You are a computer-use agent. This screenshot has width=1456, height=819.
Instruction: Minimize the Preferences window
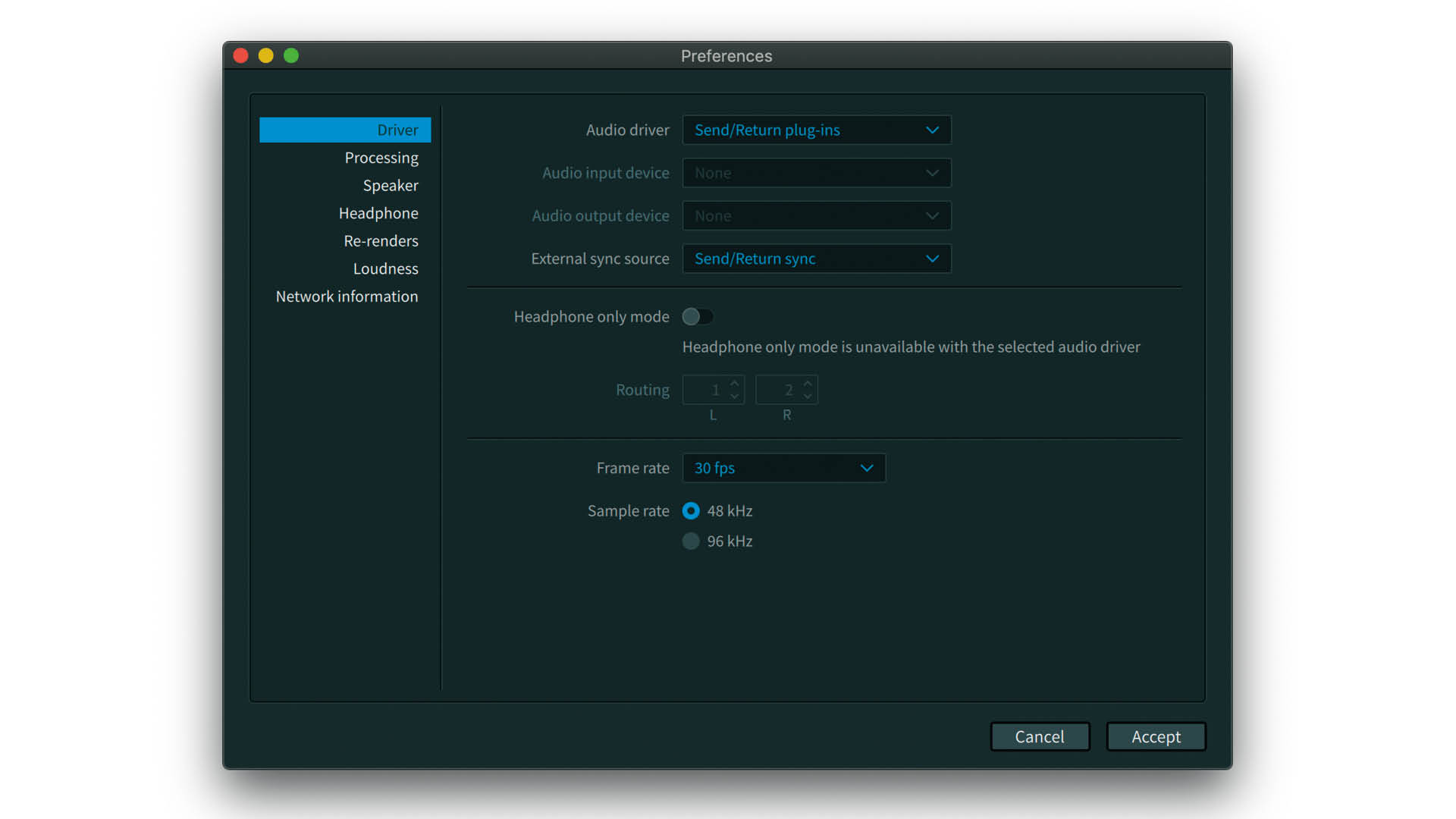click(266, 55)
